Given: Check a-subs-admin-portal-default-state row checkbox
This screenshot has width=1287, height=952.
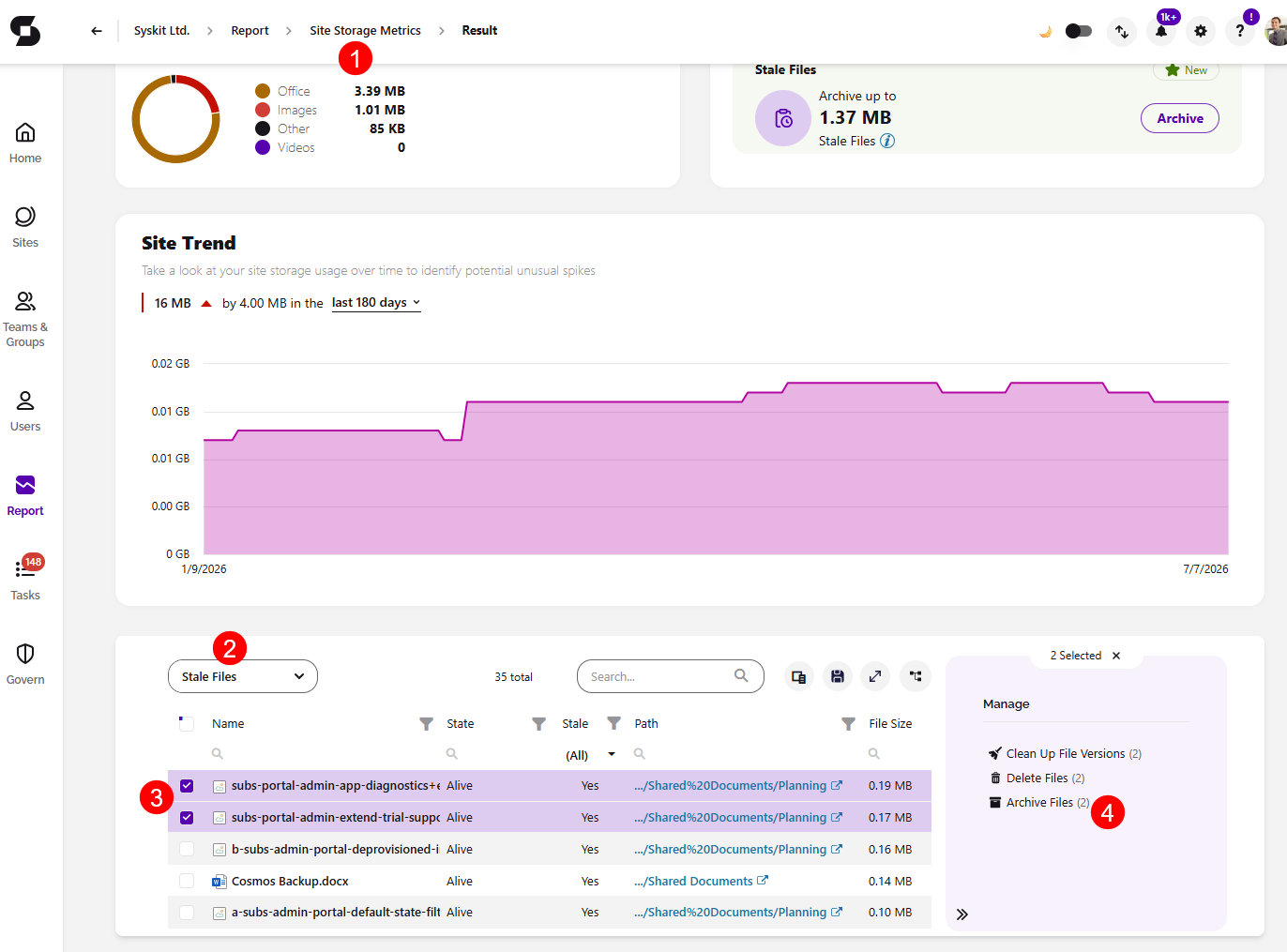Looking at the screenshot, I should pyautogui.click(x=187, y=913).
